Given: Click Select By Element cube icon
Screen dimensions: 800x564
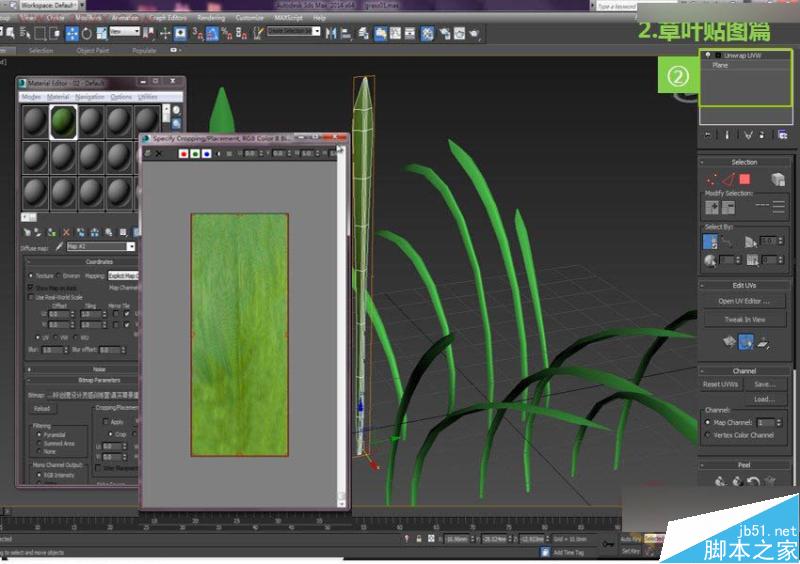Looking at the screenshot, I should [777, 179].
